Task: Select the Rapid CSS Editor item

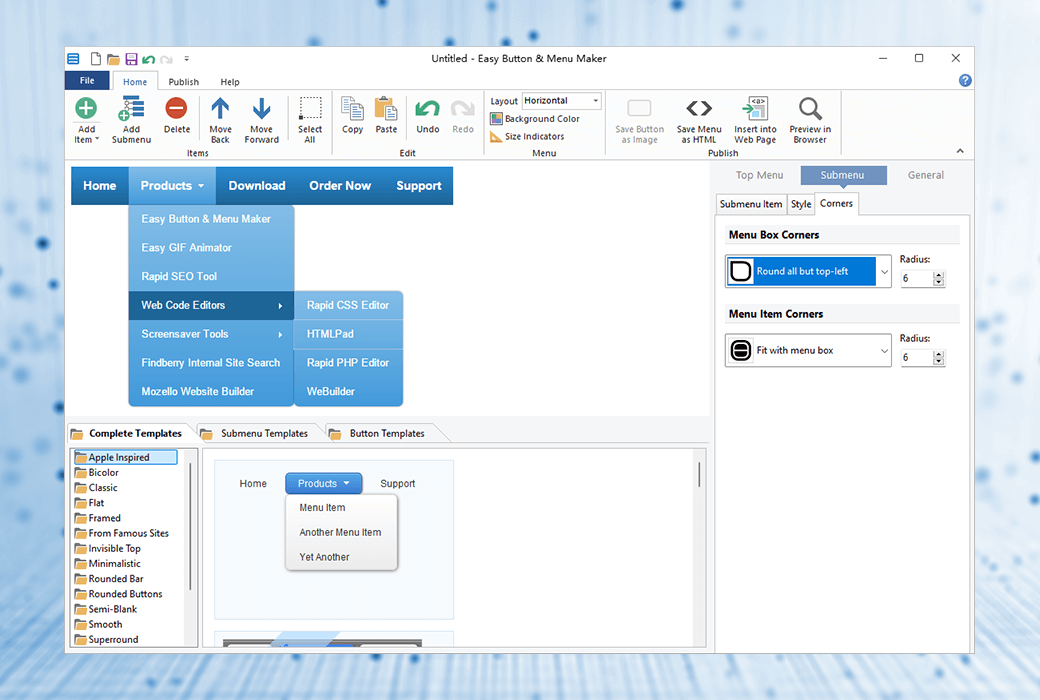Action: pos(348,305)
